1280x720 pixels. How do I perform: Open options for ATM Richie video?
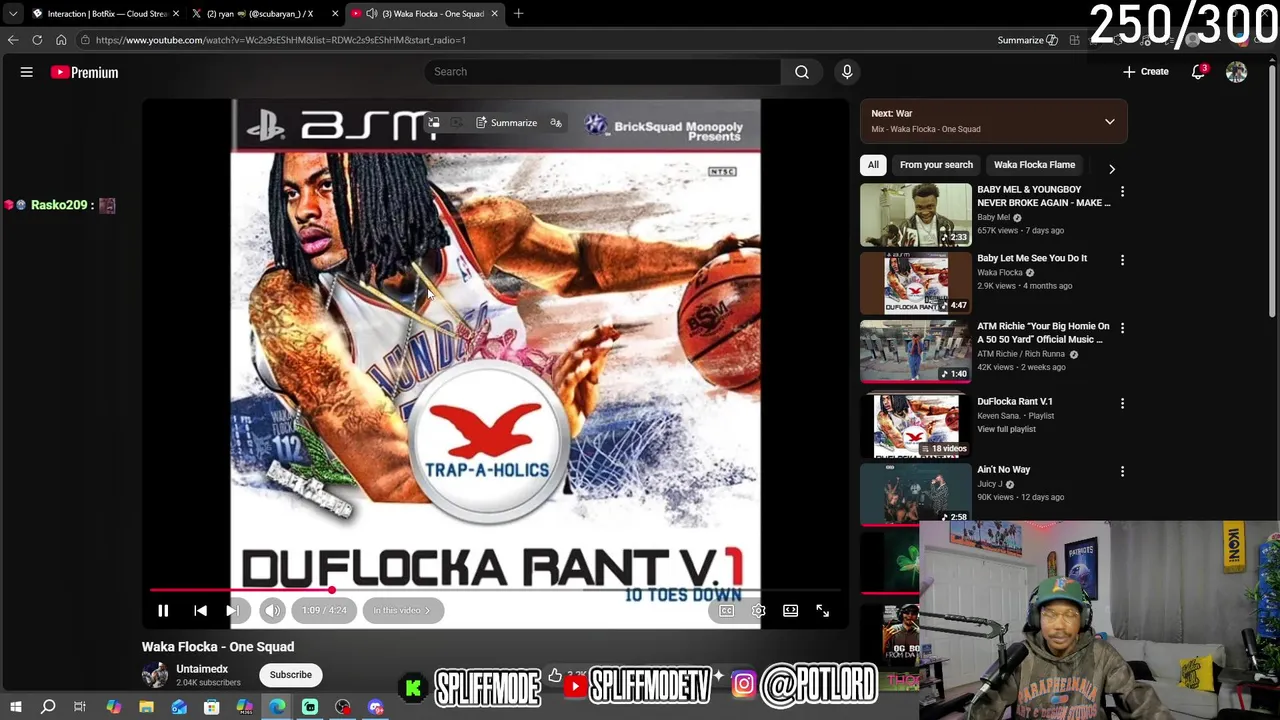1122,328
